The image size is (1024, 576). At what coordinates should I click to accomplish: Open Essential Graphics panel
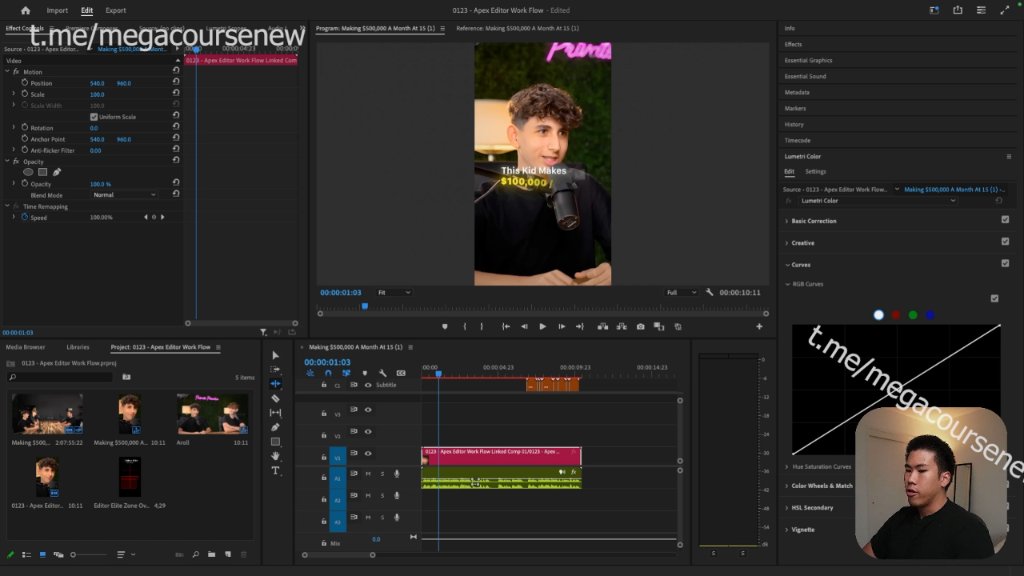[808, 60]
